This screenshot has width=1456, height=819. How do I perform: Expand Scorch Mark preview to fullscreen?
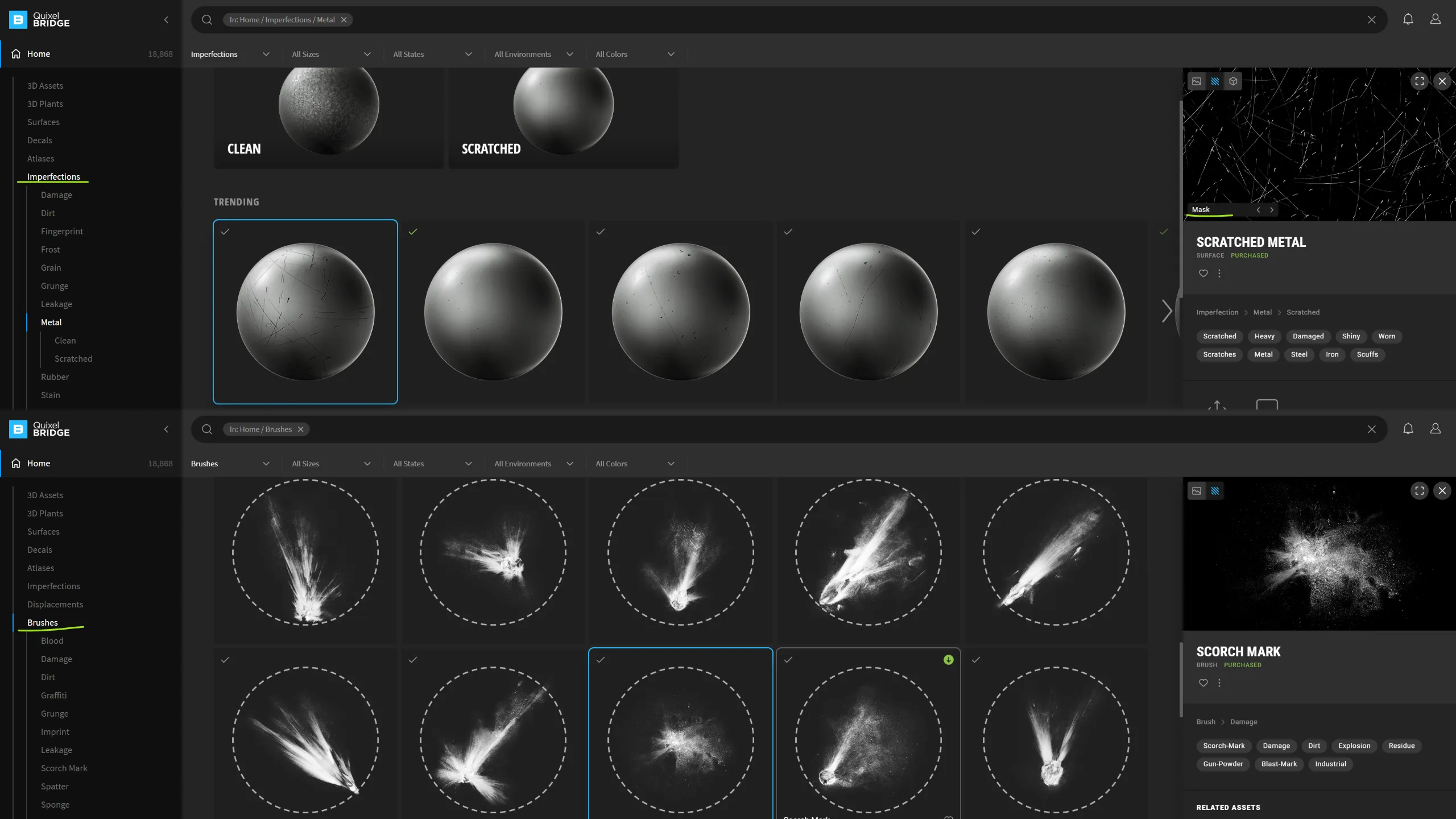pos(1419,491)
